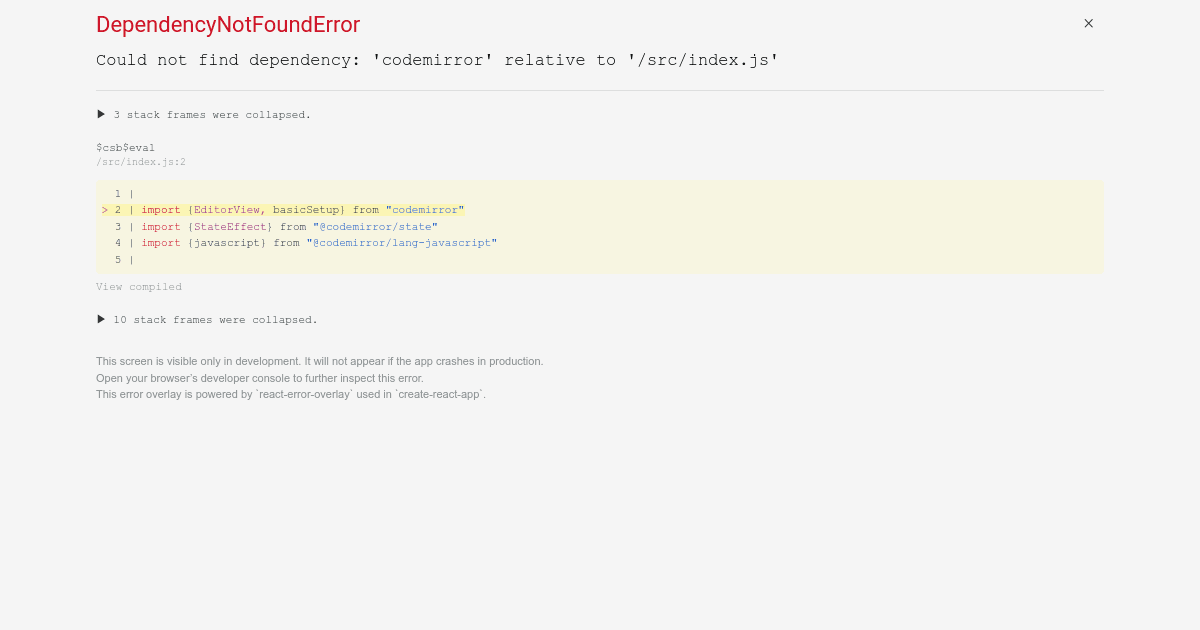The image size is (1200, 630).
Task: Click the /src/index.js:2 source location
Action: 141,161
